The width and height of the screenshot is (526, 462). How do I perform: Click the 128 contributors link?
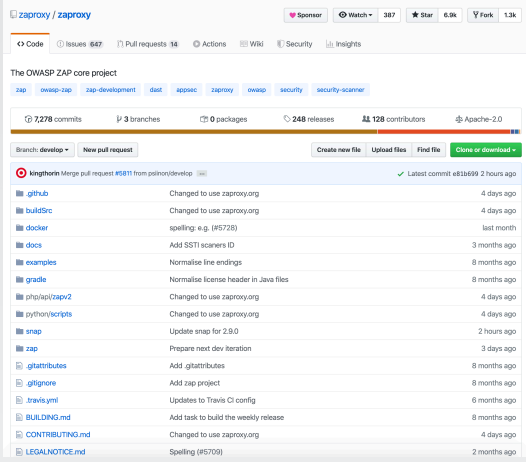click(x=393, y=119)
